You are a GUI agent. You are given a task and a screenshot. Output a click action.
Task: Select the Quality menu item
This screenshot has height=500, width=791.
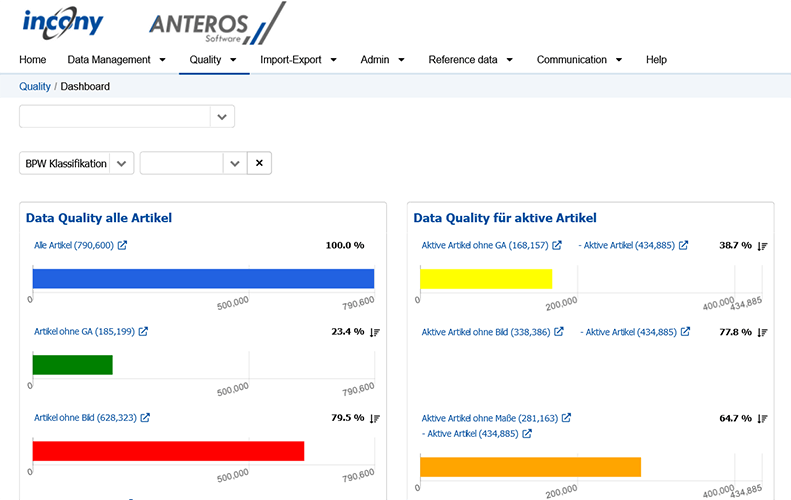[205, 60]
